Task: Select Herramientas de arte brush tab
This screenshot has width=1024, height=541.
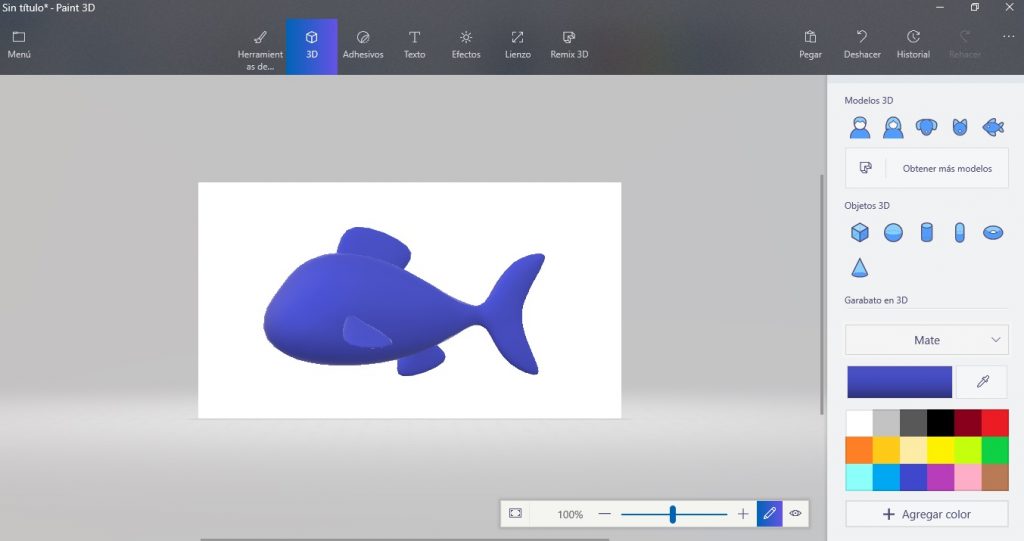Action: 260,49
